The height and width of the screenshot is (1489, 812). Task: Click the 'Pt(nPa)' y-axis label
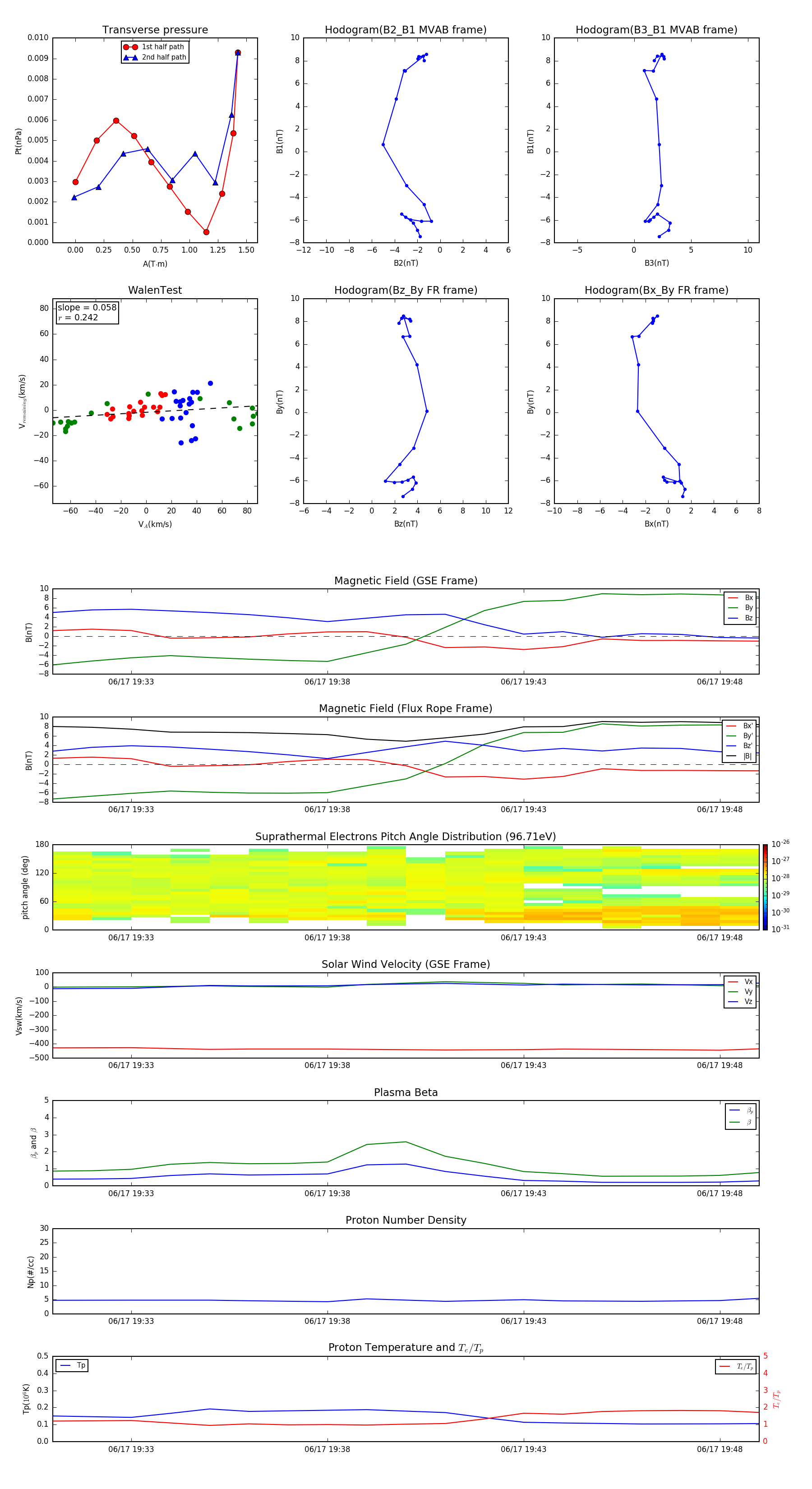point(18,141)
